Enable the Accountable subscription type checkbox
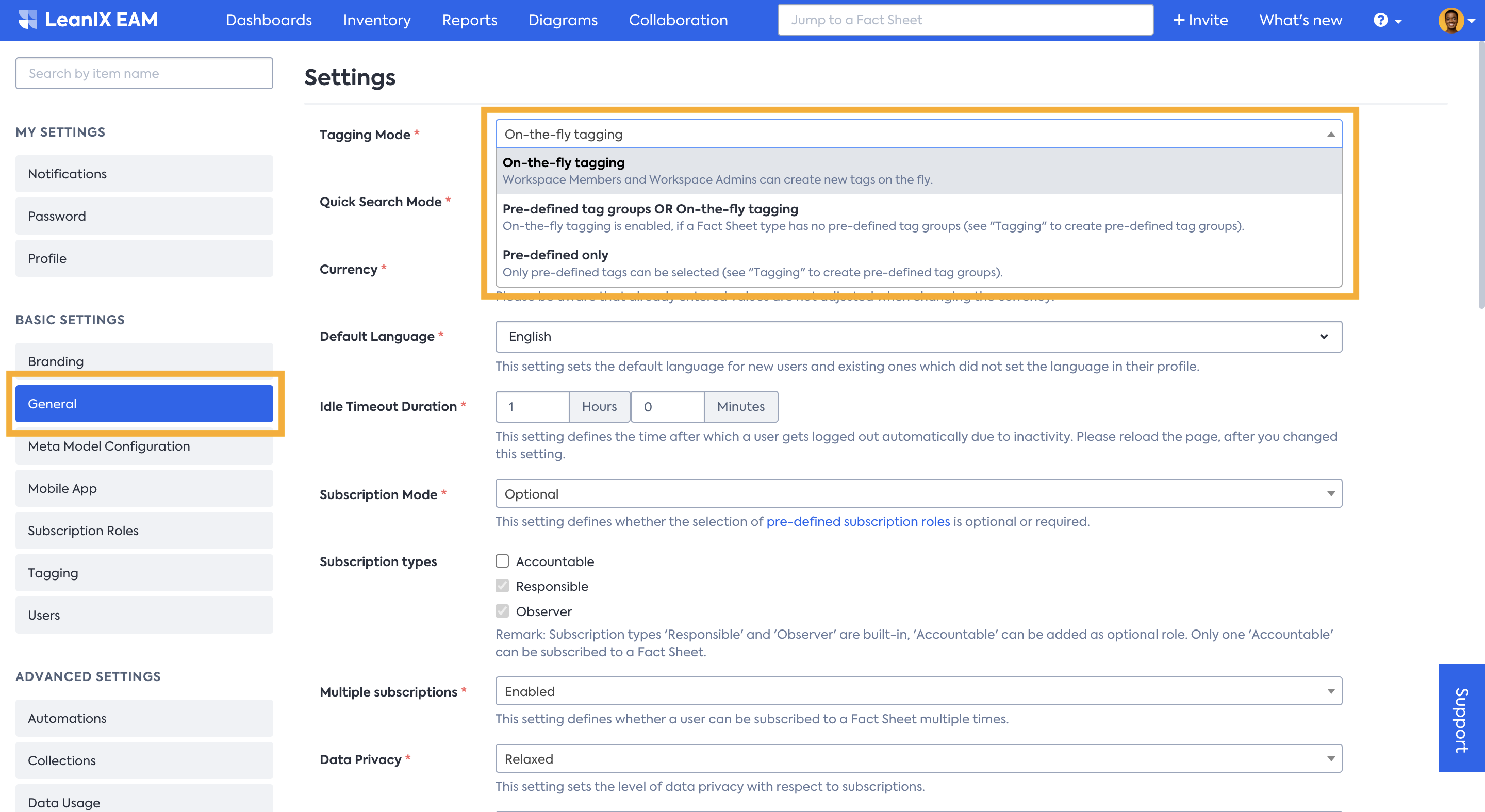The height and width of the screenshot is (812, 1485). [x=502, y=561]
